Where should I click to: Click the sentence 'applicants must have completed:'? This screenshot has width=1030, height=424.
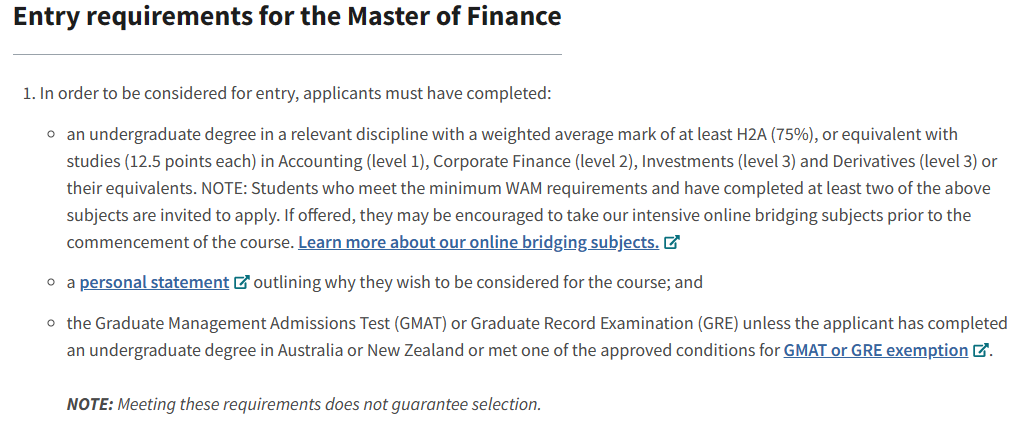tap(427, 94)
